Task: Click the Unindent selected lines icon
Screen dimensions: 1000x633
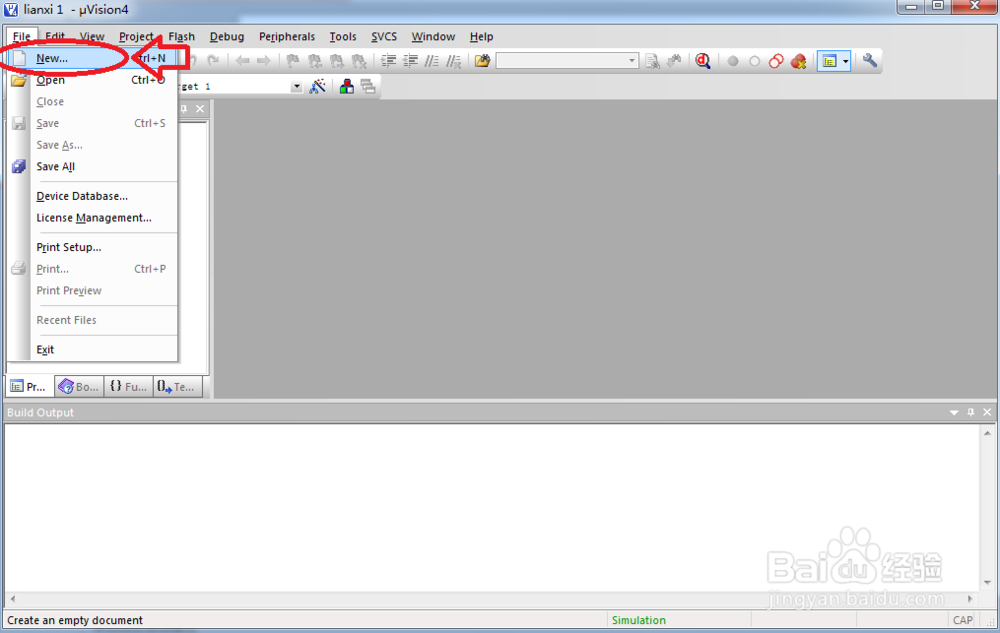Action: click(x=410, y=61)
